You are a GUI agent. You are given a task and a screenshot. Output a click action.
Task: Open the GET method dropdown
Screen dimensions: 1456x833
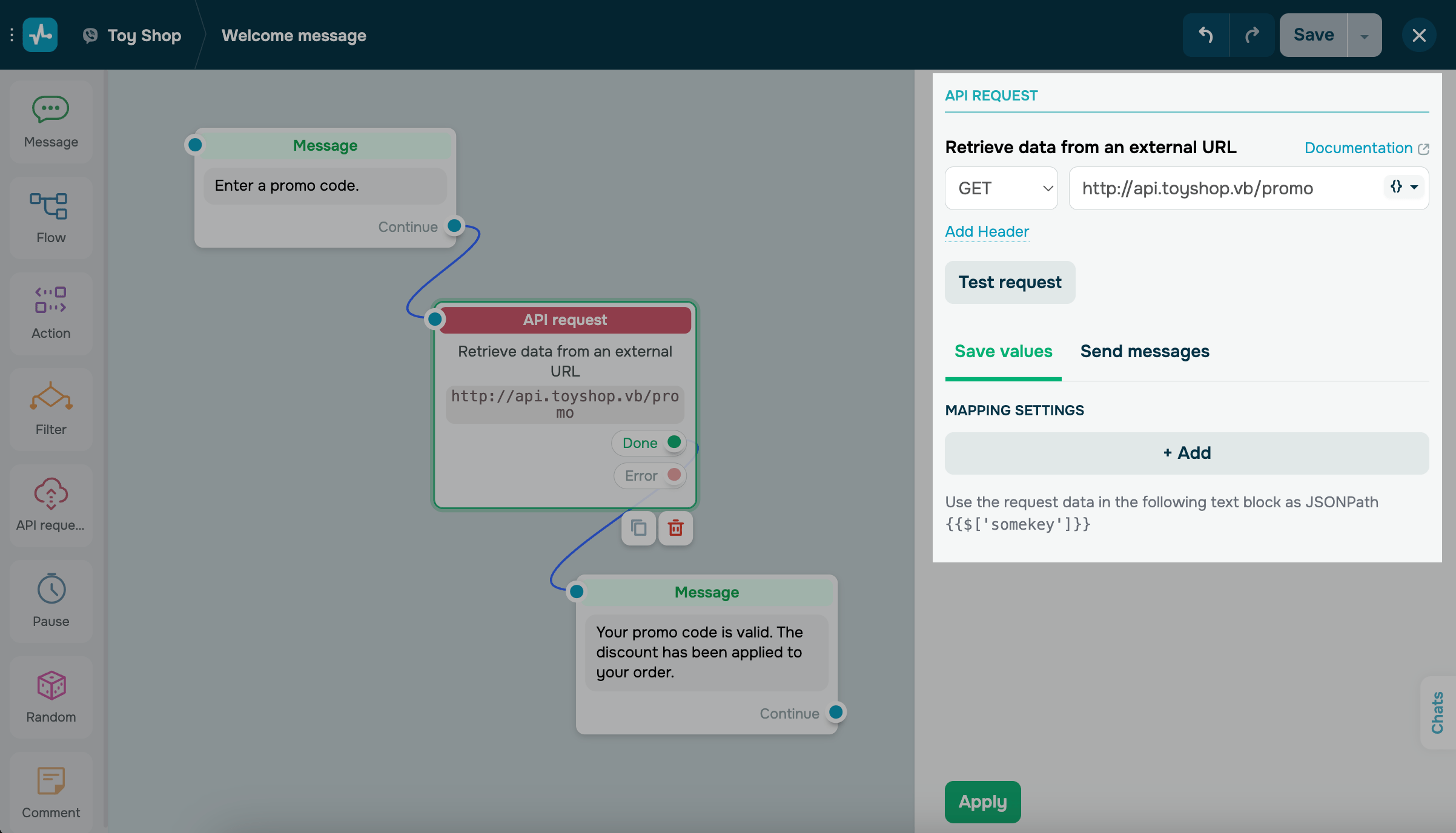[1001, 188]
